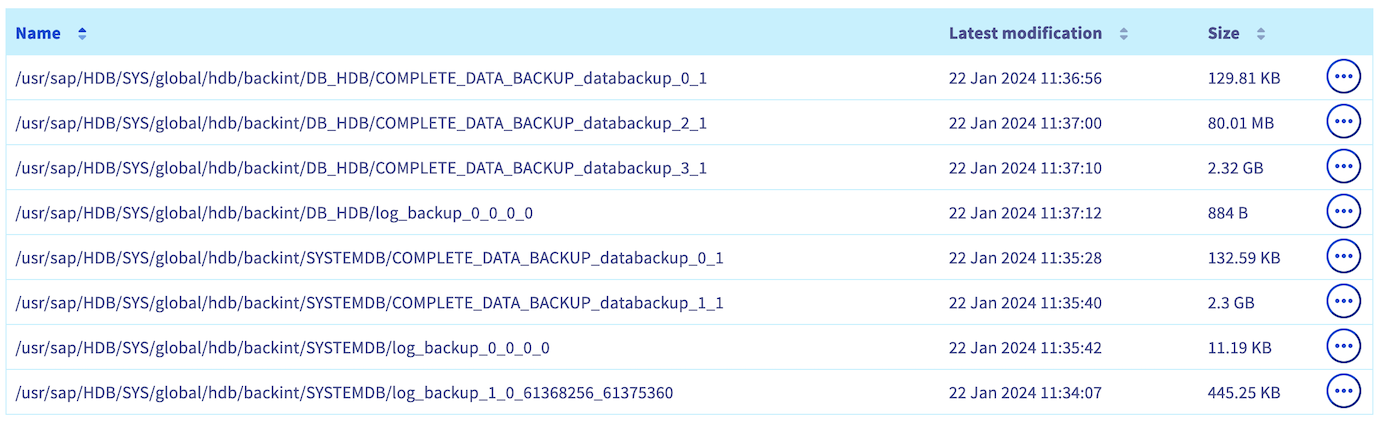Sort by Size column arrows

pos(1260,34)
